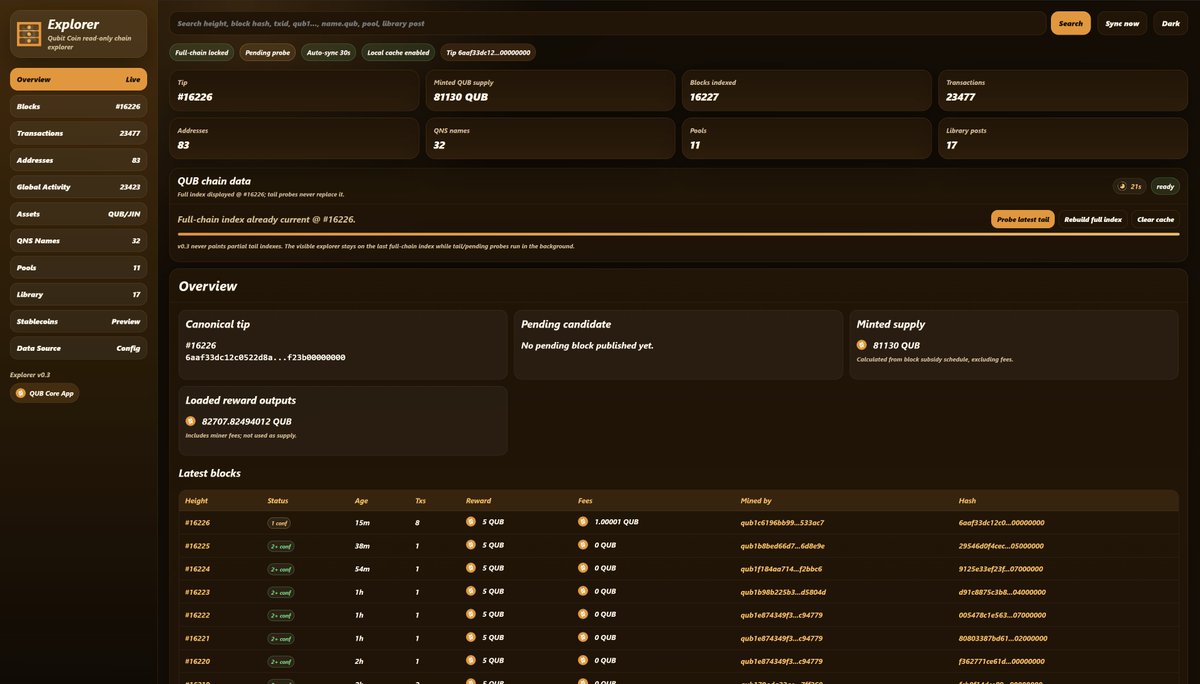Click the coin icon in Minted supply panel

tap(862, 345)
